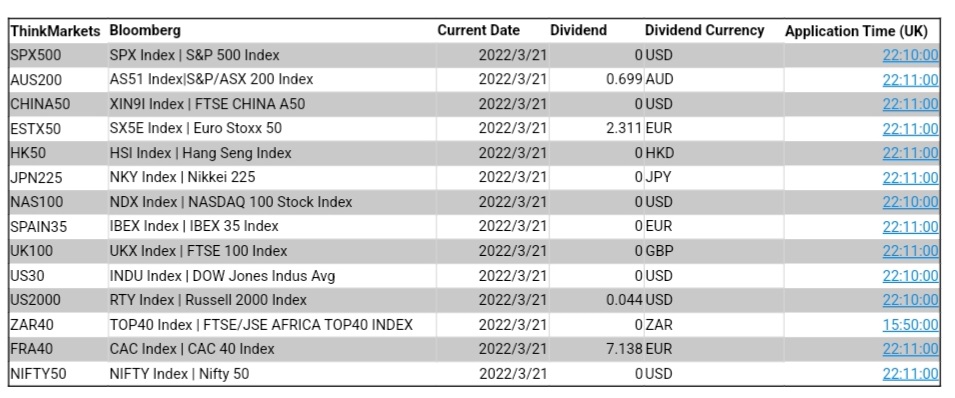Open the JPN225 application time link
The image size is (955, 398).
click(911, 178)
